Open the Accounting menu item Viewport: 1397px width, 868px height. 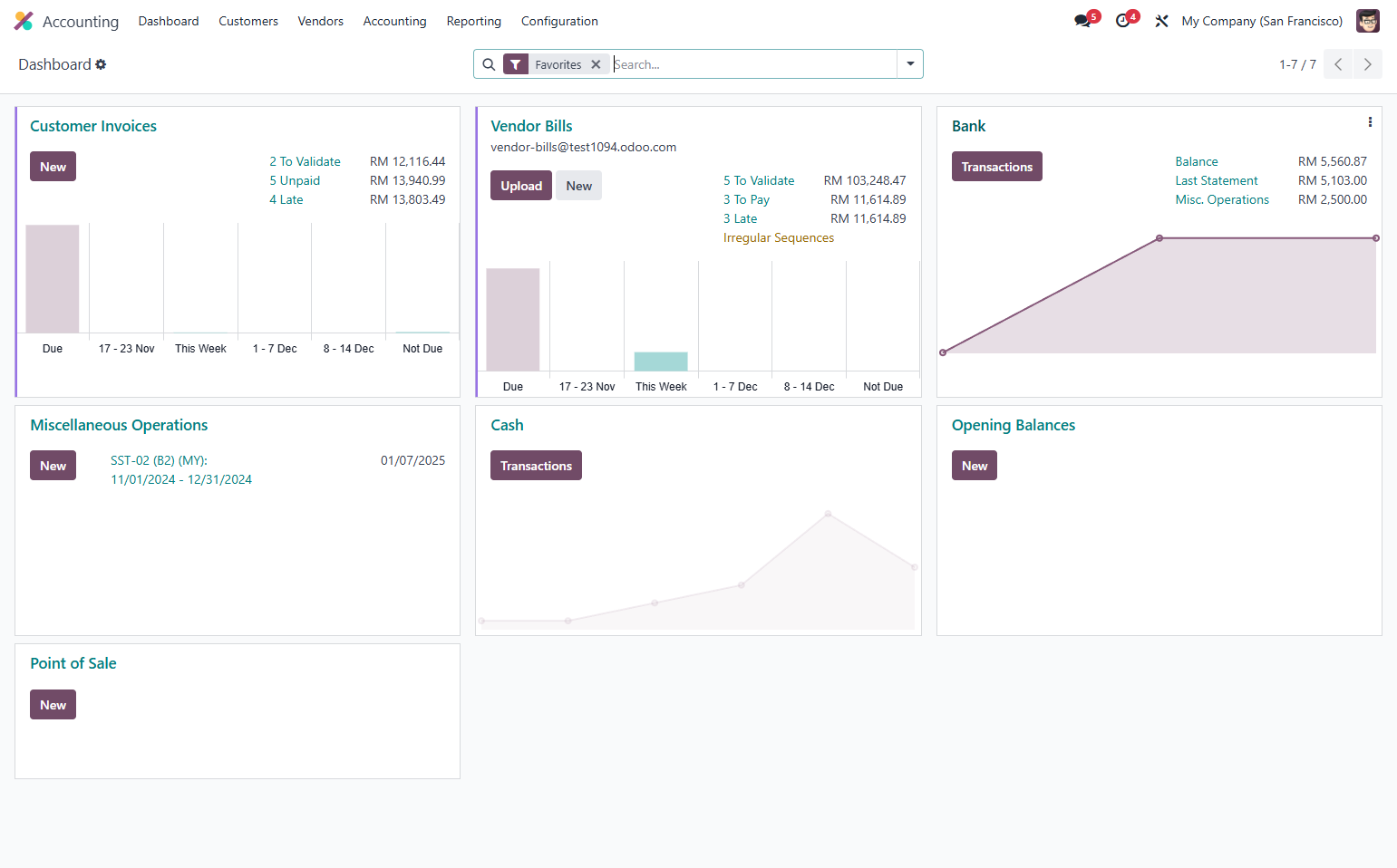pyautogui.click(x=394, y=21)
